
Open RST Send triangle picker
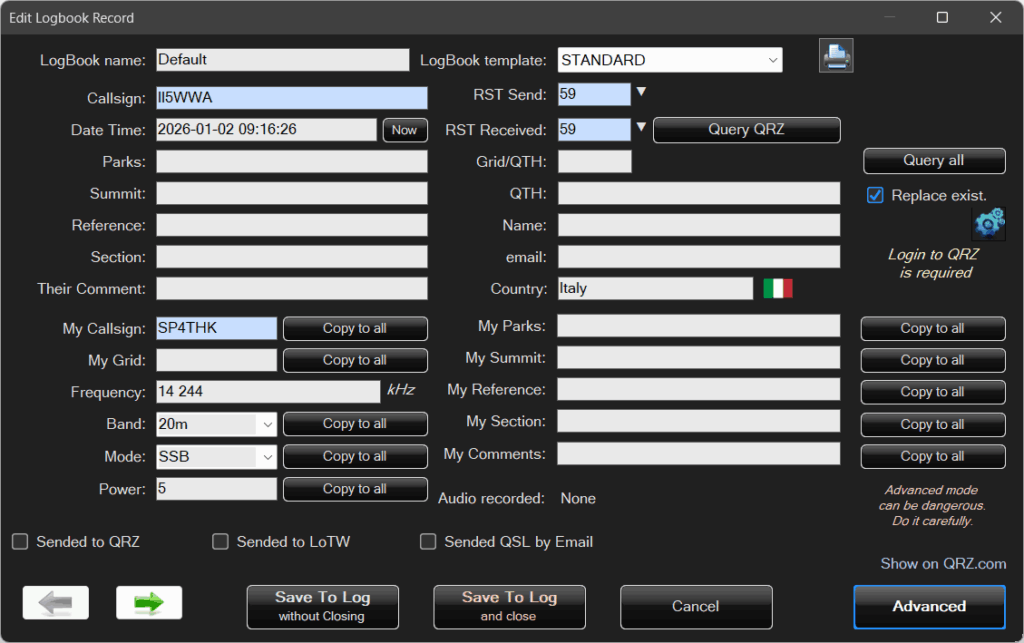click(x=641, y=92)
